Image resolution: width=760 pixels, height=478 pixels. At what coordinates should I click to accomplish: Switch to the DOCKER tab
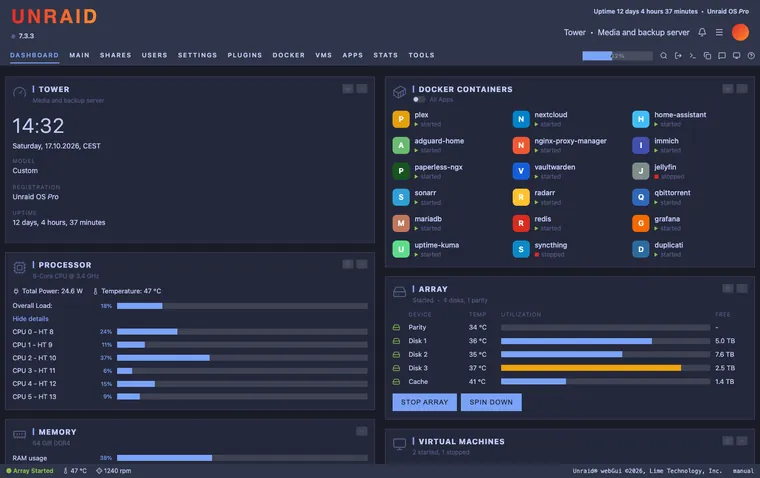tap(289, 55)
